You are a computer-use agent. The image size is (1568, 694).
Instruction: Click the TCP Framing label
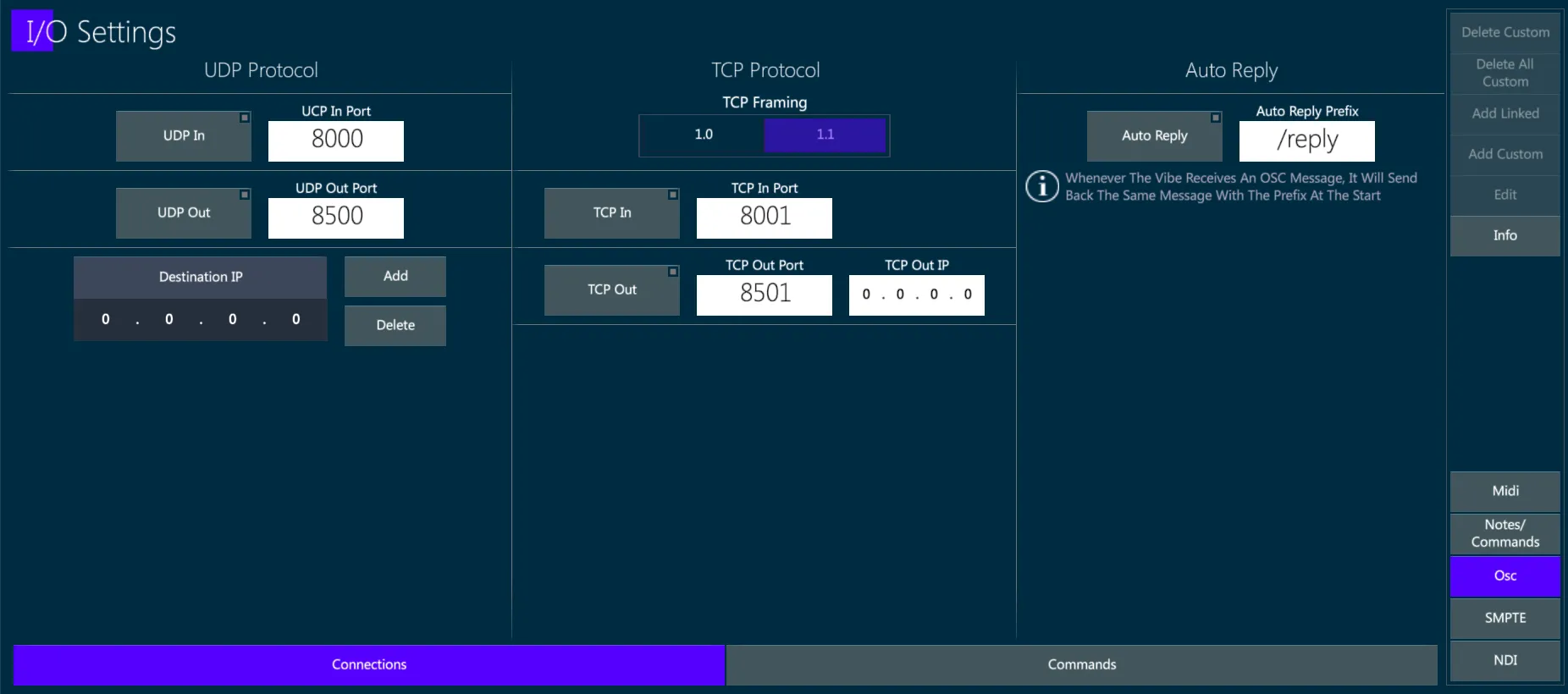[765, 102]
